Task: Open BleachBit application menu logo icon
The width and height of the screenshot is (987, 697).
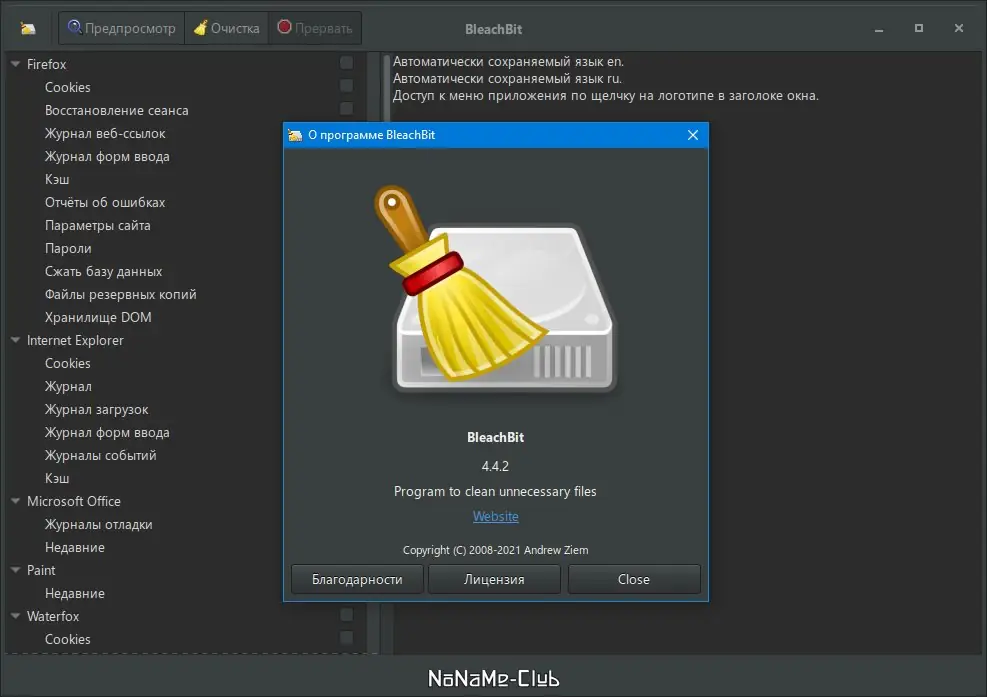Action: click(28, 28)
